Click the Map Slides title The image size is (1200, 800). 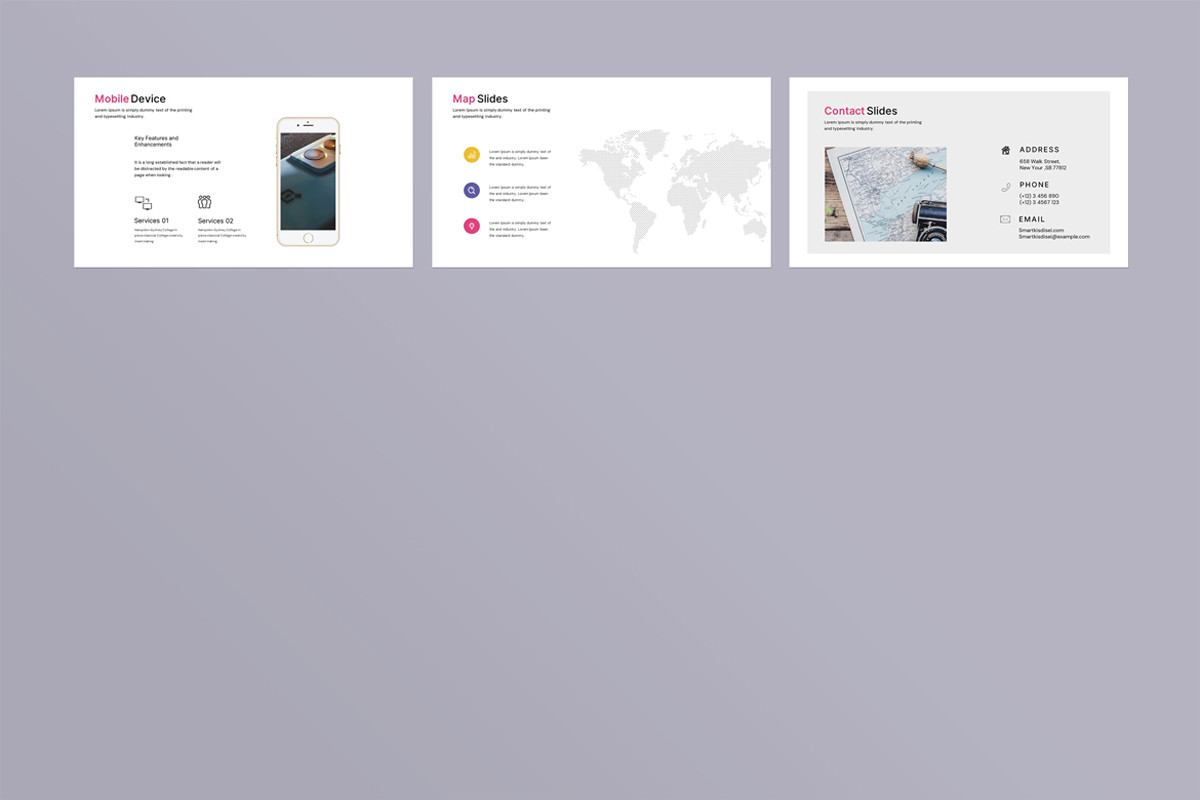(480, 99)
